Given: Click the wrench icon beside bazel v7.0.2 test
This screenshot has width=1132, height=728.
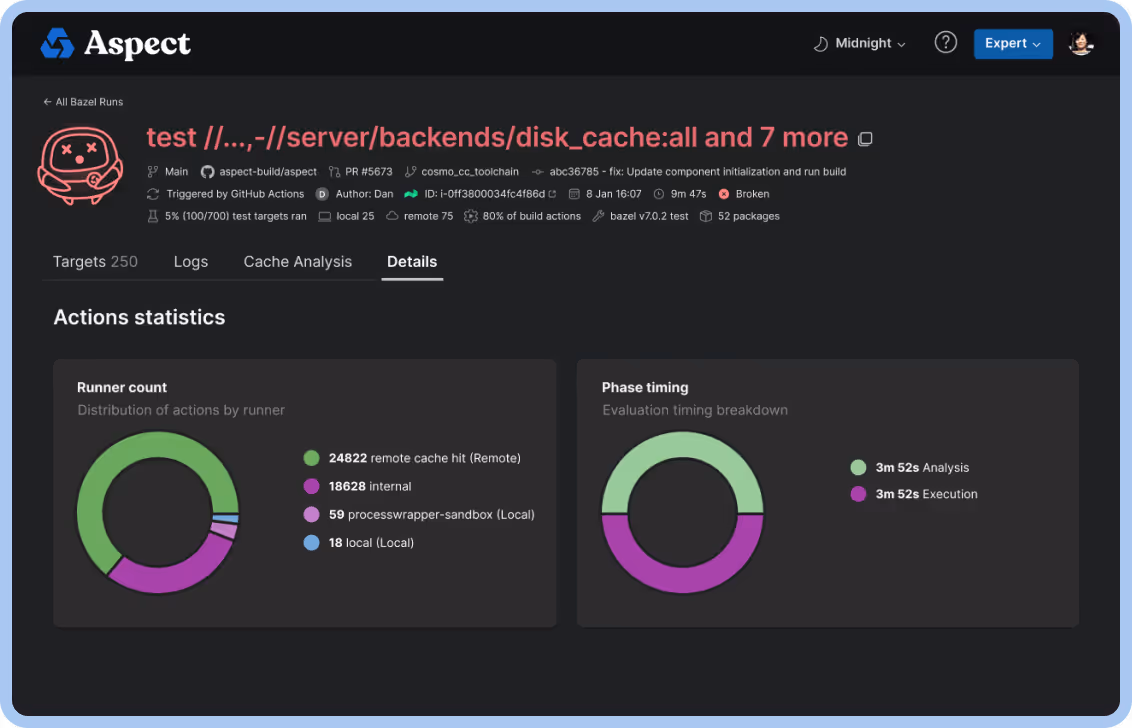Looking at the screenshot, I should pos(598,217).
